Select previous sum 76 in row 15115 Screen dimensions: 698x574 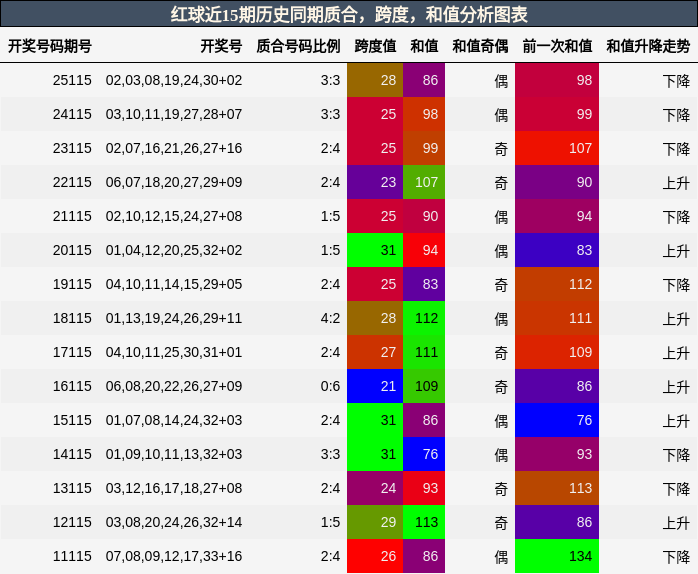point(557,420)
